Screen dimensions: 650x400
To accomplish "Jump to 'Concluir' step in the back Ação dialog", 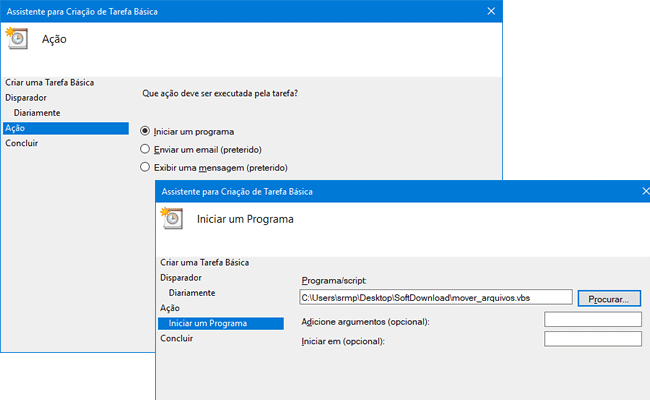I will [x=22, y=143].
